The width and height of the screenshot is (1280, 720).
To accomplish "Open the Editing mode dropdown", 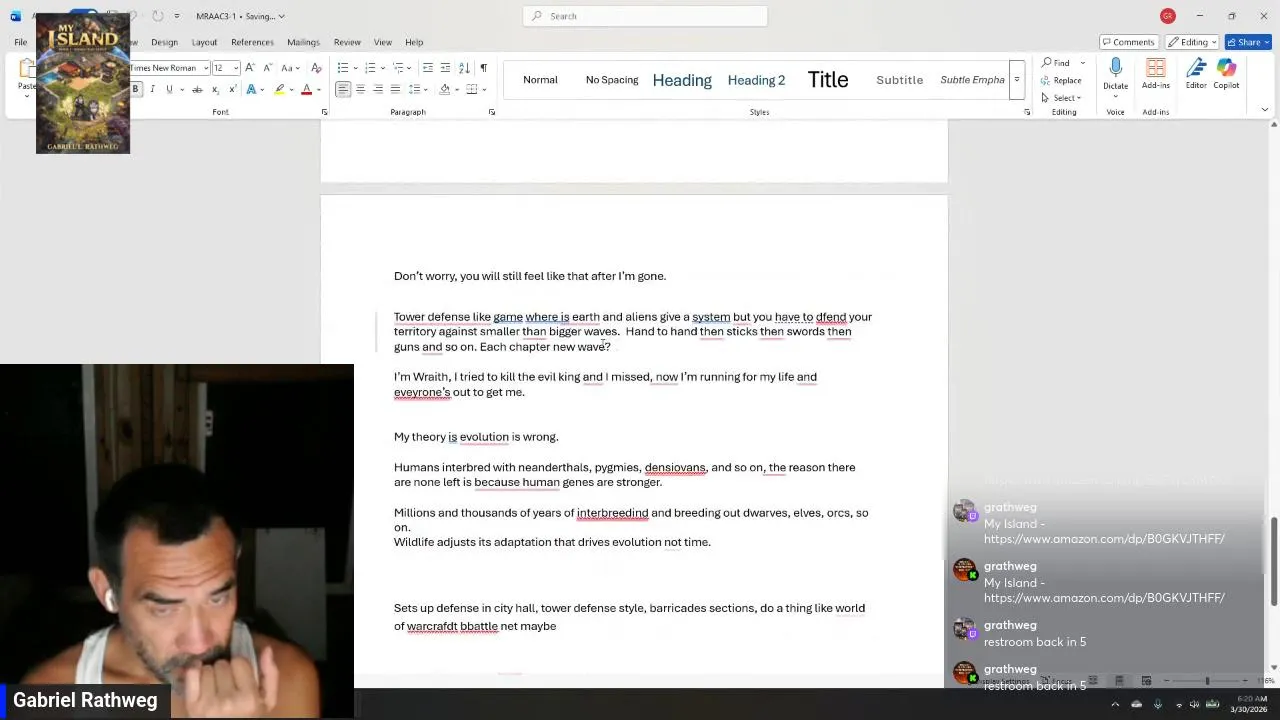I will click(x=1194, y=42).
